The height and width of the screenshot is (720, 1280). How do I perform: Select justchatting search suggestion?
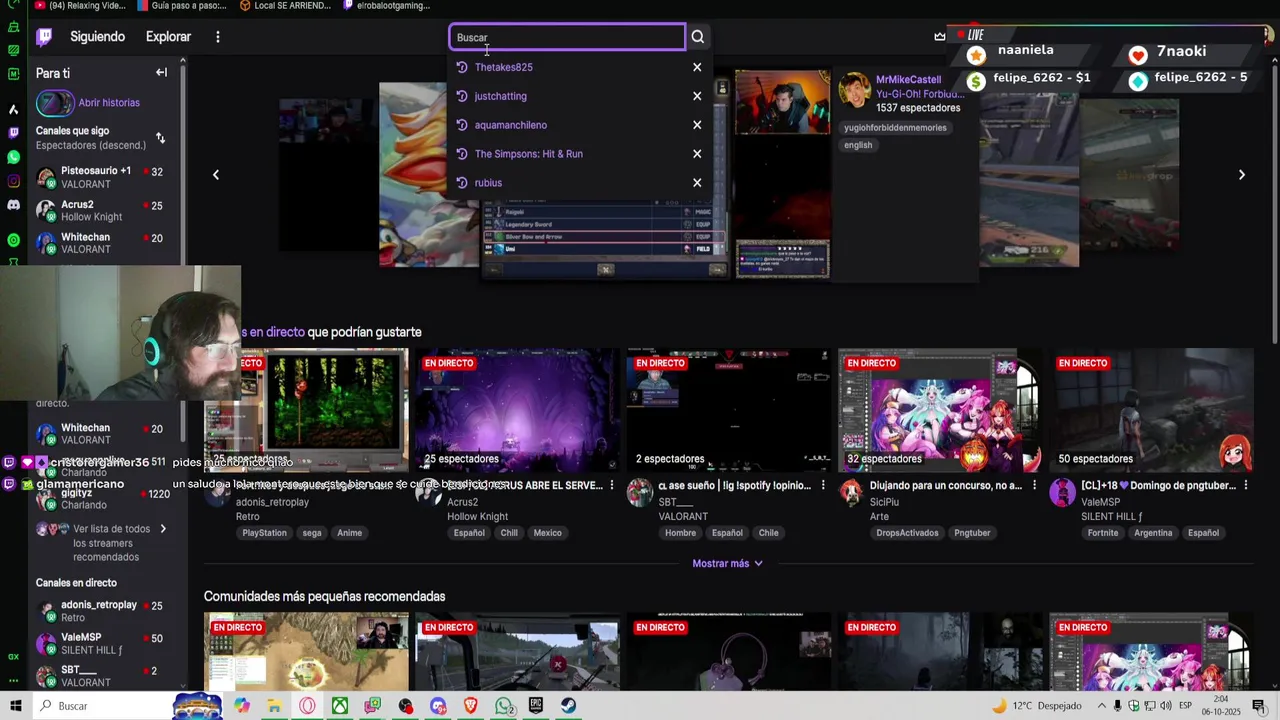click(501, 96)
